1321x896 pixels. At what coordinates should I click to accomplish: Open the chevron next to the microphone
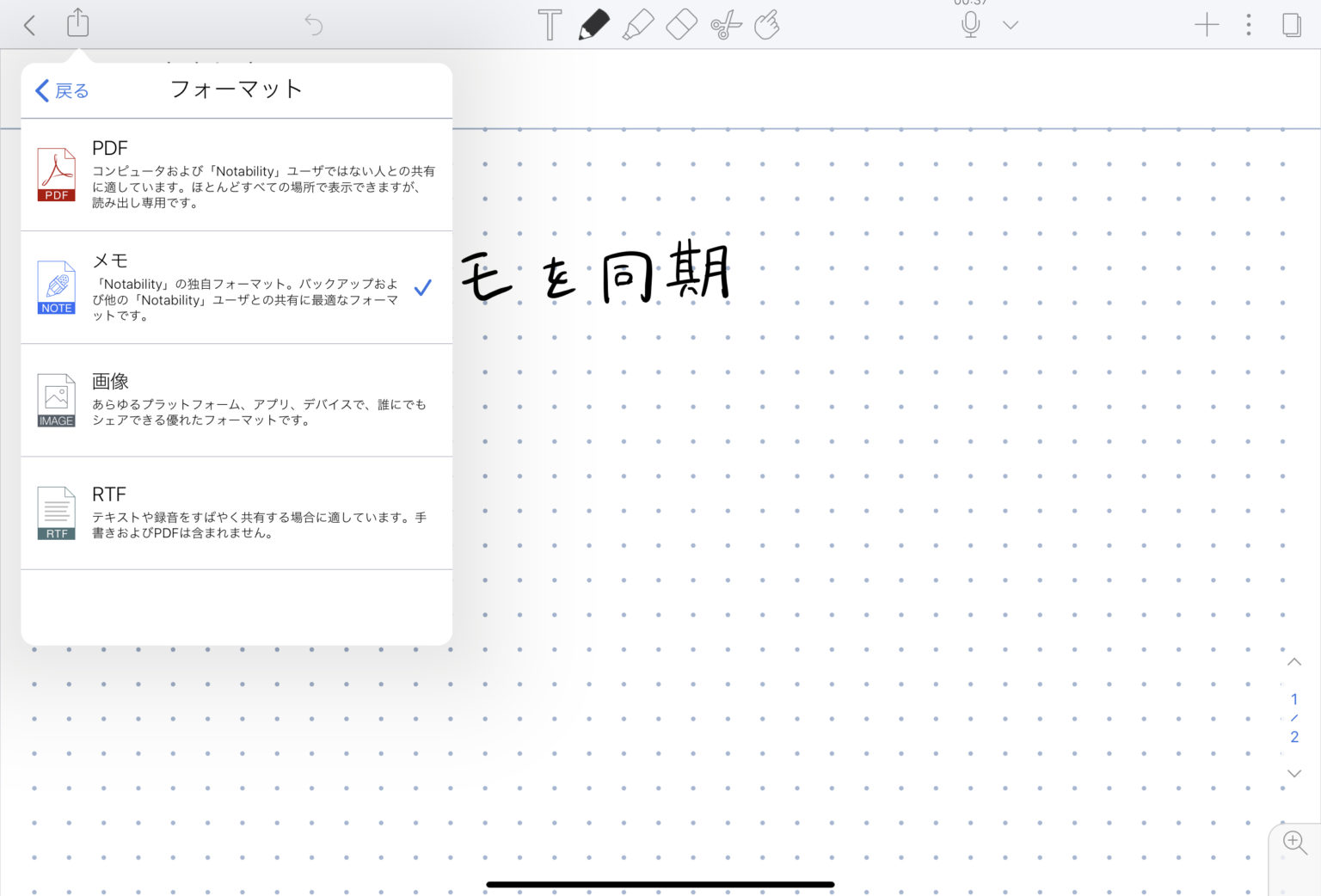(x=1011, y=26)
